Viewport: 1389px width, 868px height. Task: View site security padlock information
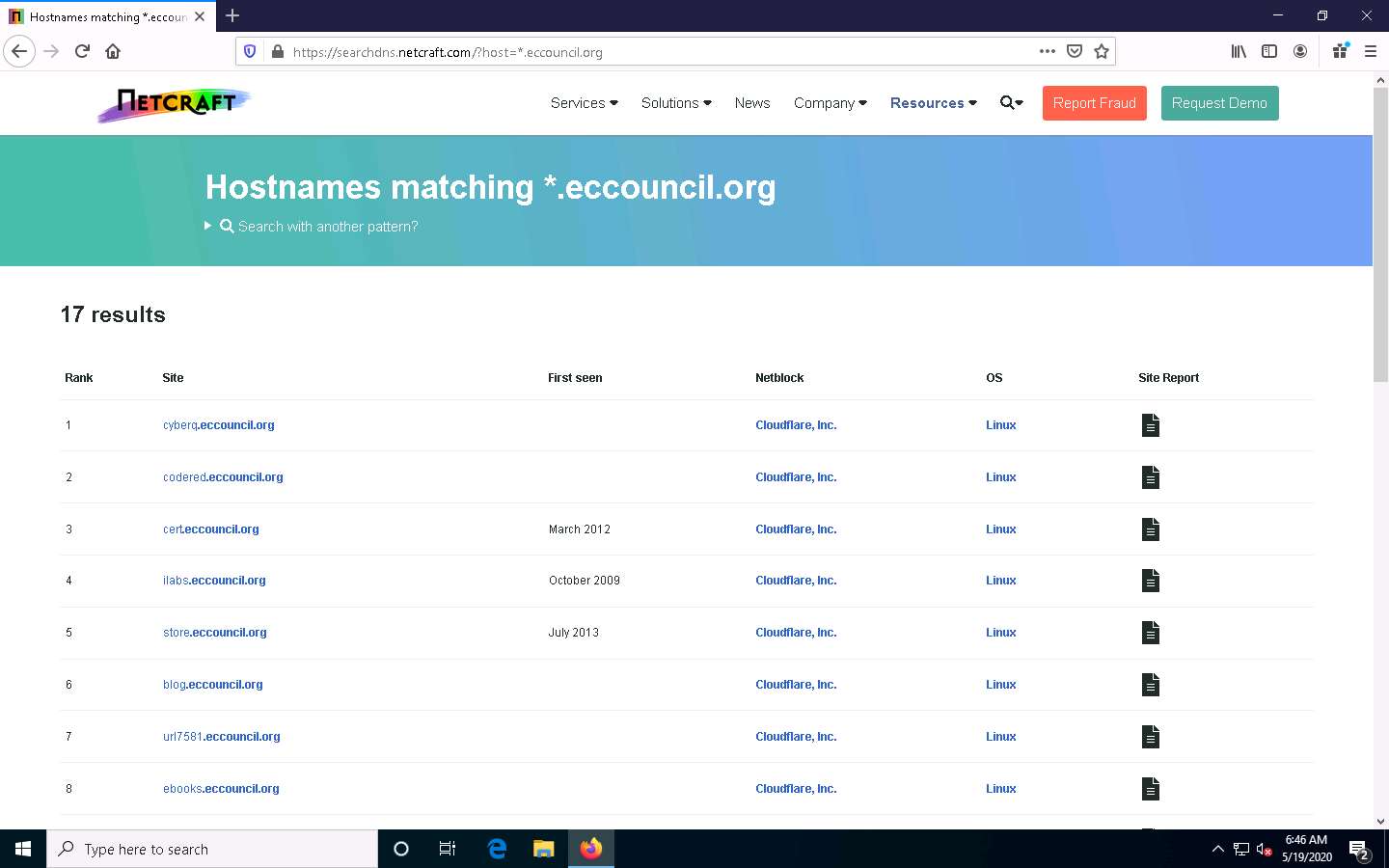(277, 52)
